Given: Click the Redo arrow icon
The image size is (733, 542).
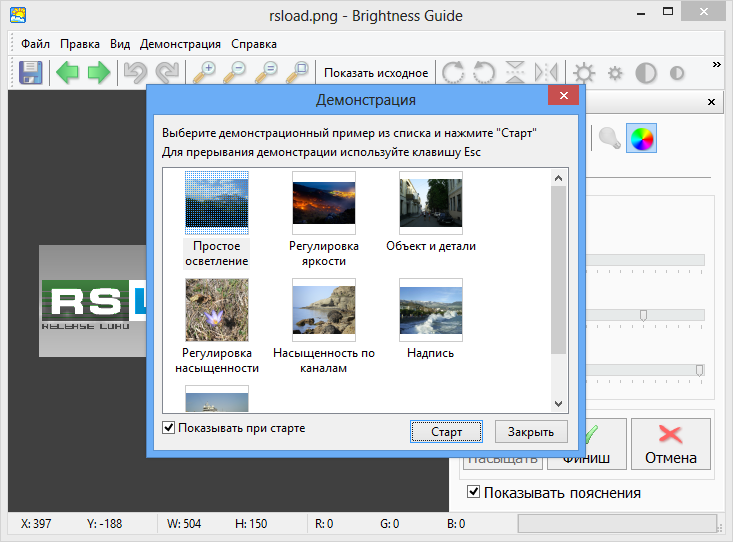Looking at the screenshot, I should [167, 72].
